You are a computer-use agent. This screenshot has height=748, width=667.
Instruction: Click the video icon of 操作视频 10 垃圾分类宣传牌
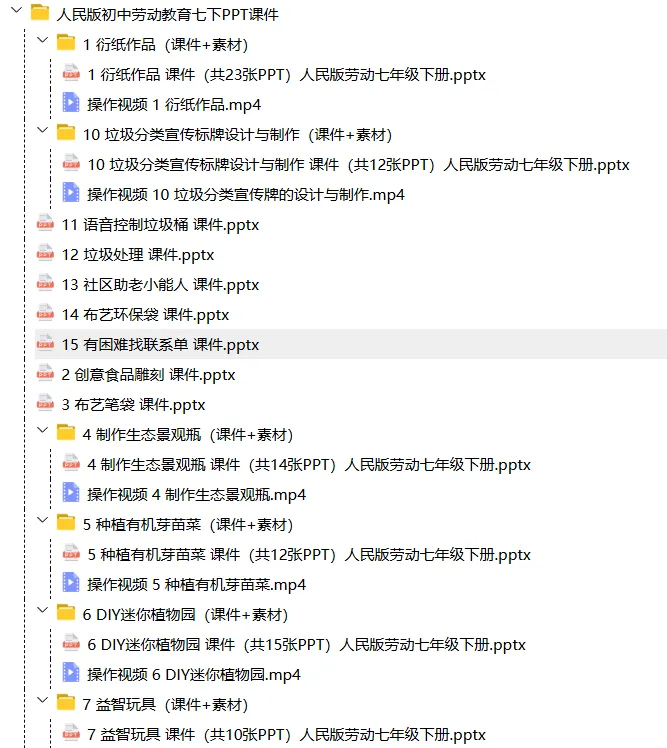coord(71,193)
